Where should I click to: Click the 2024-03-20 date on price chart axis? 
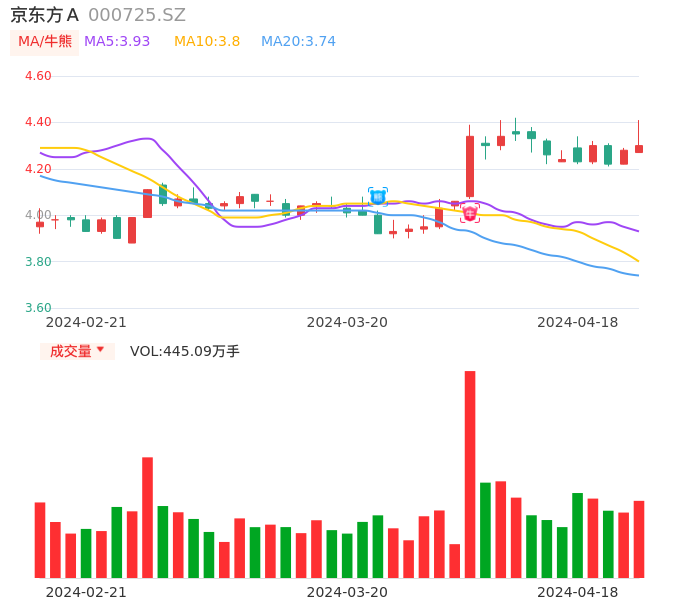pos(347,322)
